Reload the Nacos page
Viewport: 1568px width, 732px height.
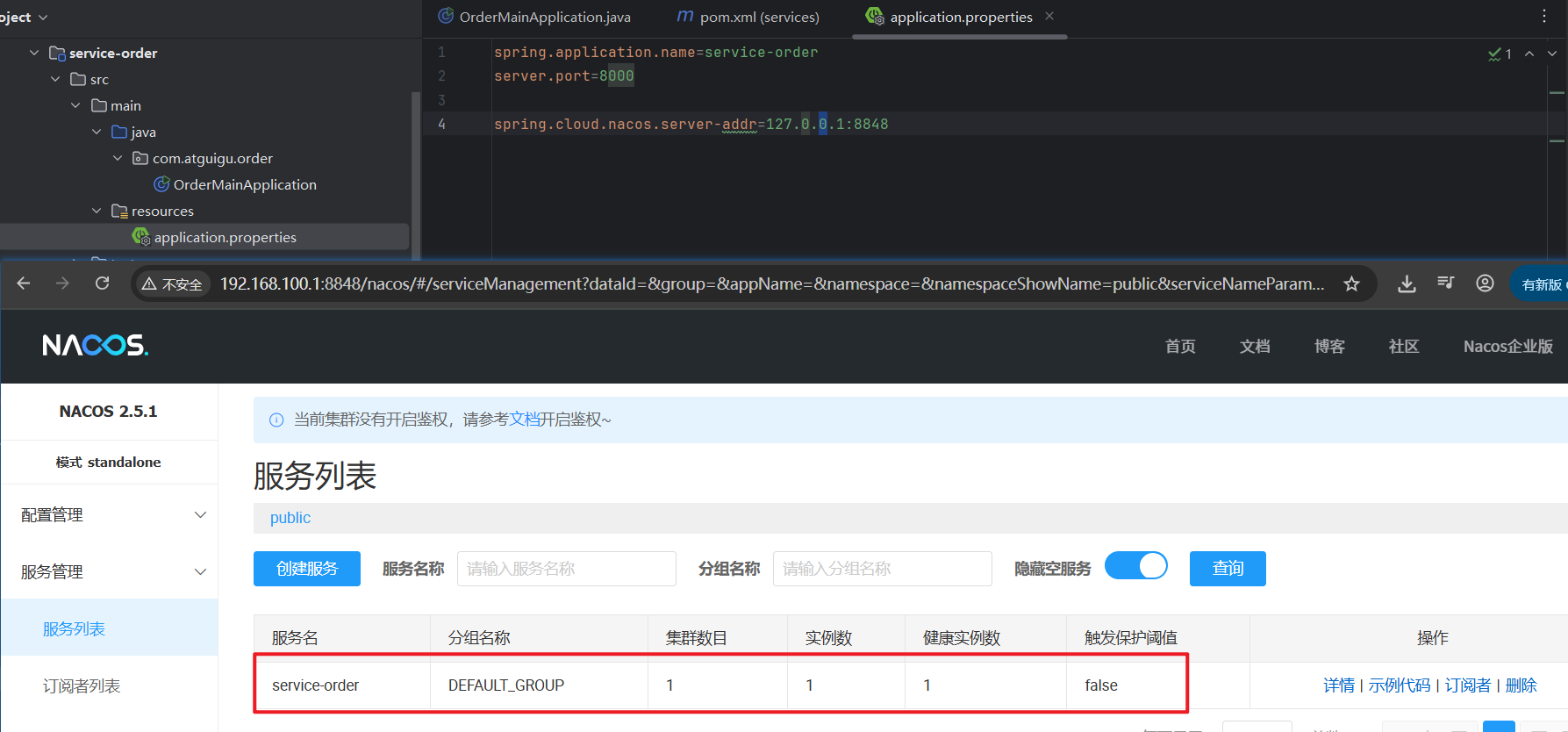tap(103, 283)
